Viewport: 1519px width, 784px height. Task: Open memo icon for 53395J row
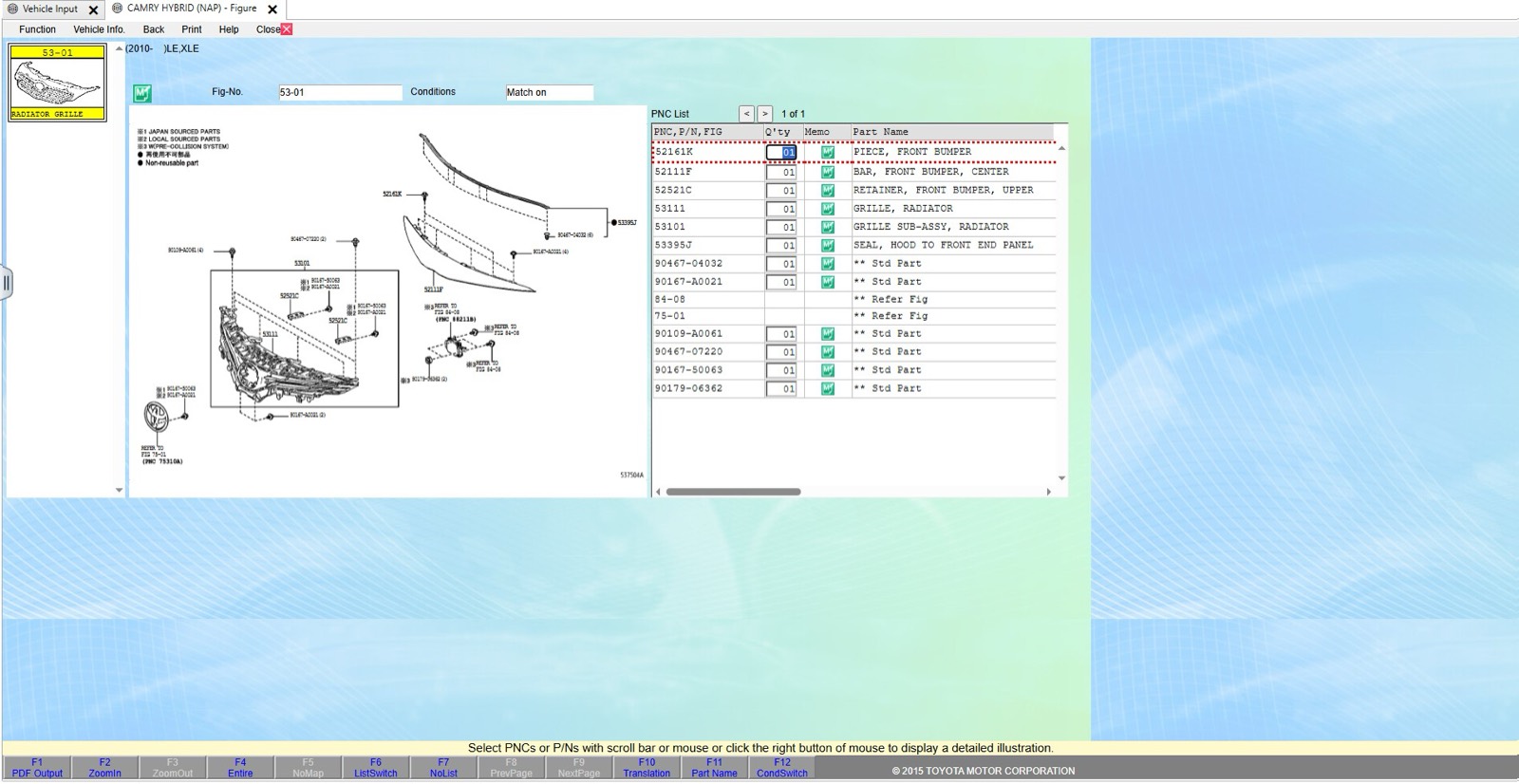pos(828,245)
